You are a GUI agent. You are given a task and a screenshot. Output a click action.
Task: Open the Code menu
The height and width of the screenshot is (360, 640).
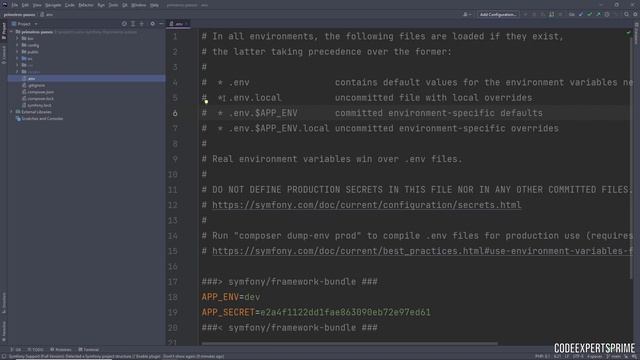tap(70, 5)
